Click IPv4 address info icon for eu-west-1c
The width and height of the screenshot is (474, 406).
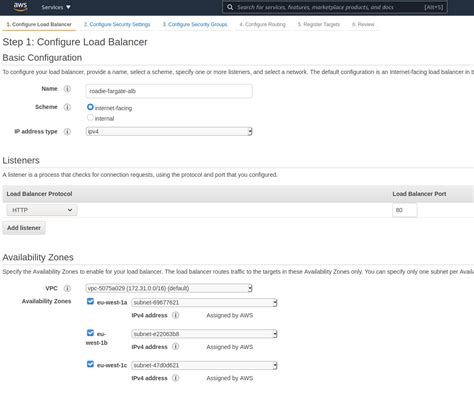pos(175,378)
